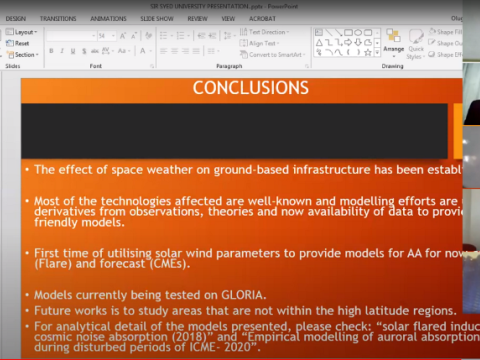Select the 5-Point Star shape

(368, 52)
